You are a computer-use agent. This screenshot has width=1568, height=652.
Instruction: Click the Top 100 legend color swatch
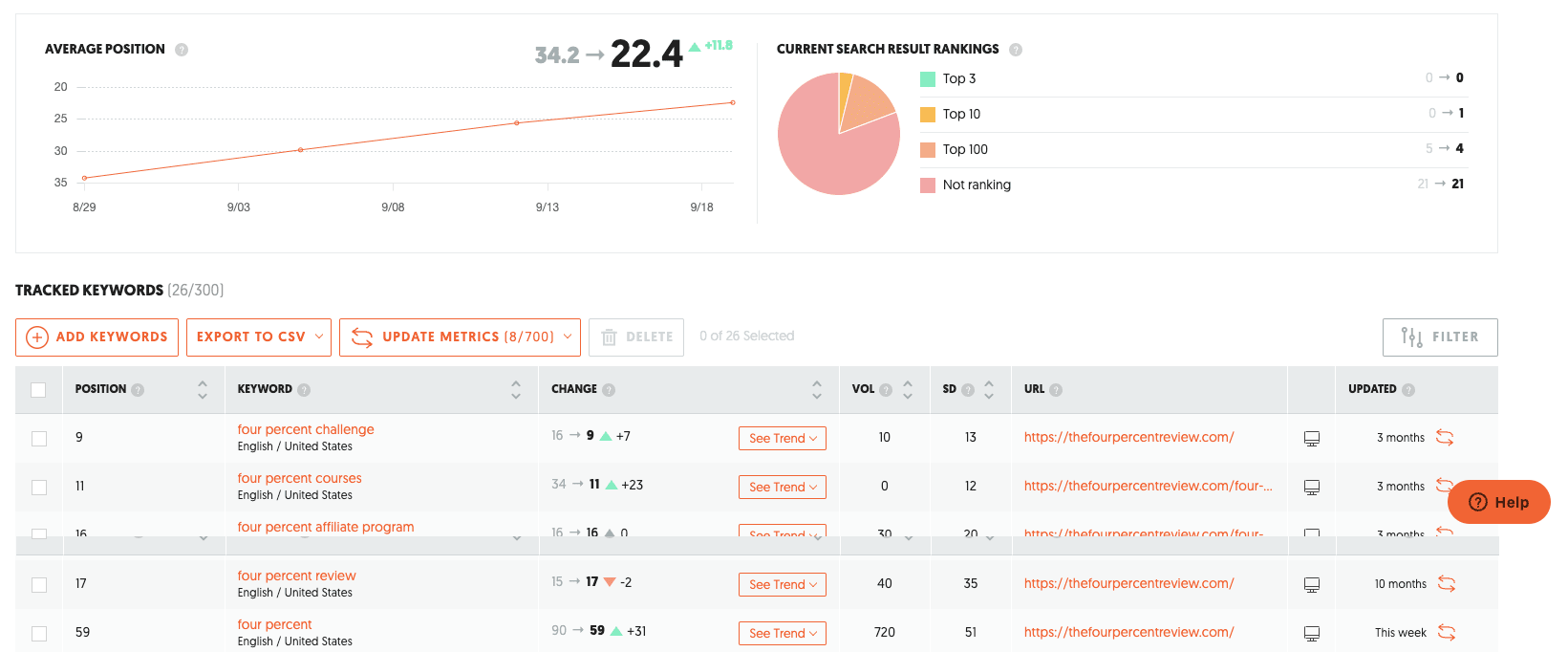click(928, 150)
